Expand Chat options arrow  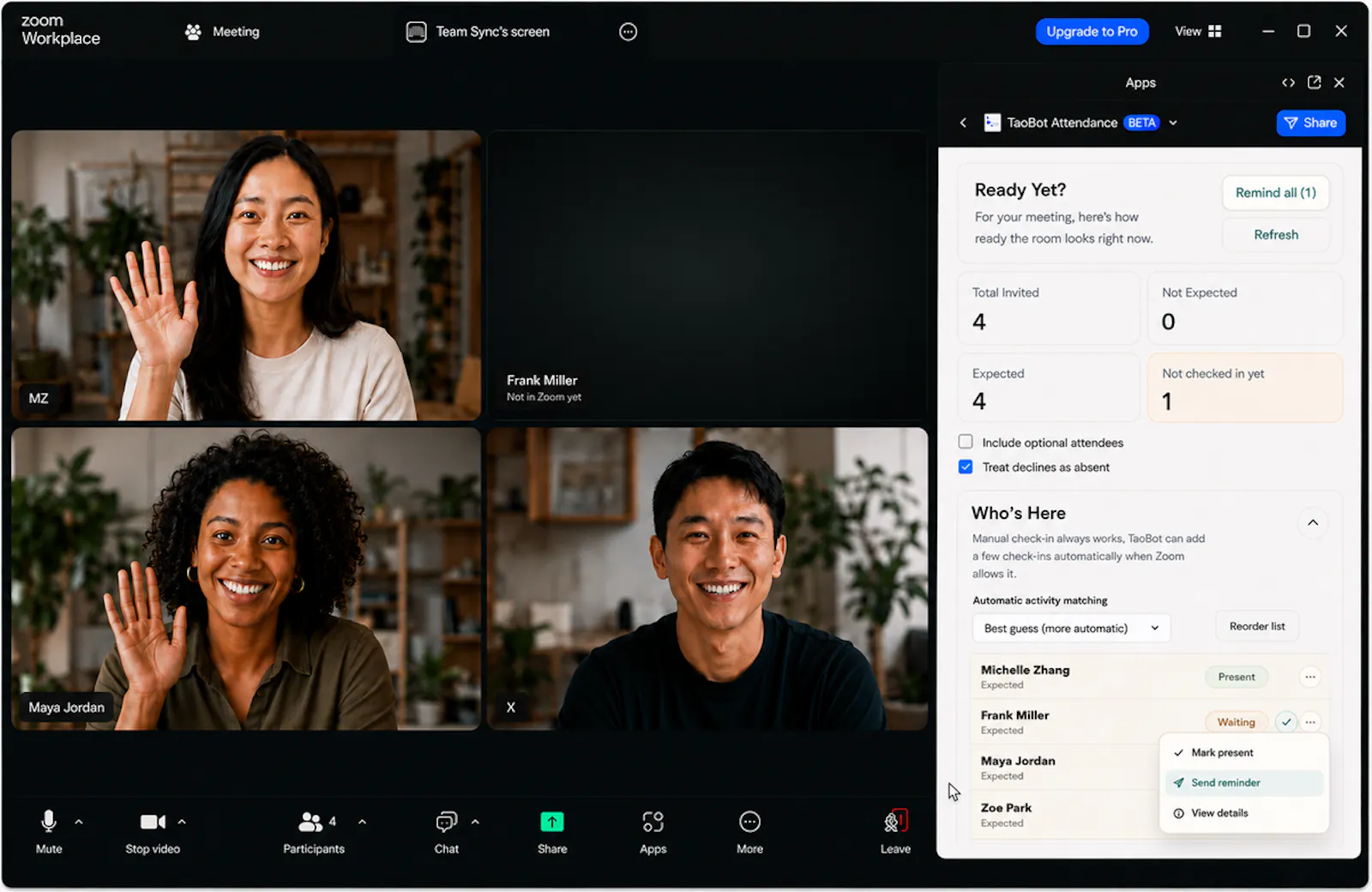[475, 822]
